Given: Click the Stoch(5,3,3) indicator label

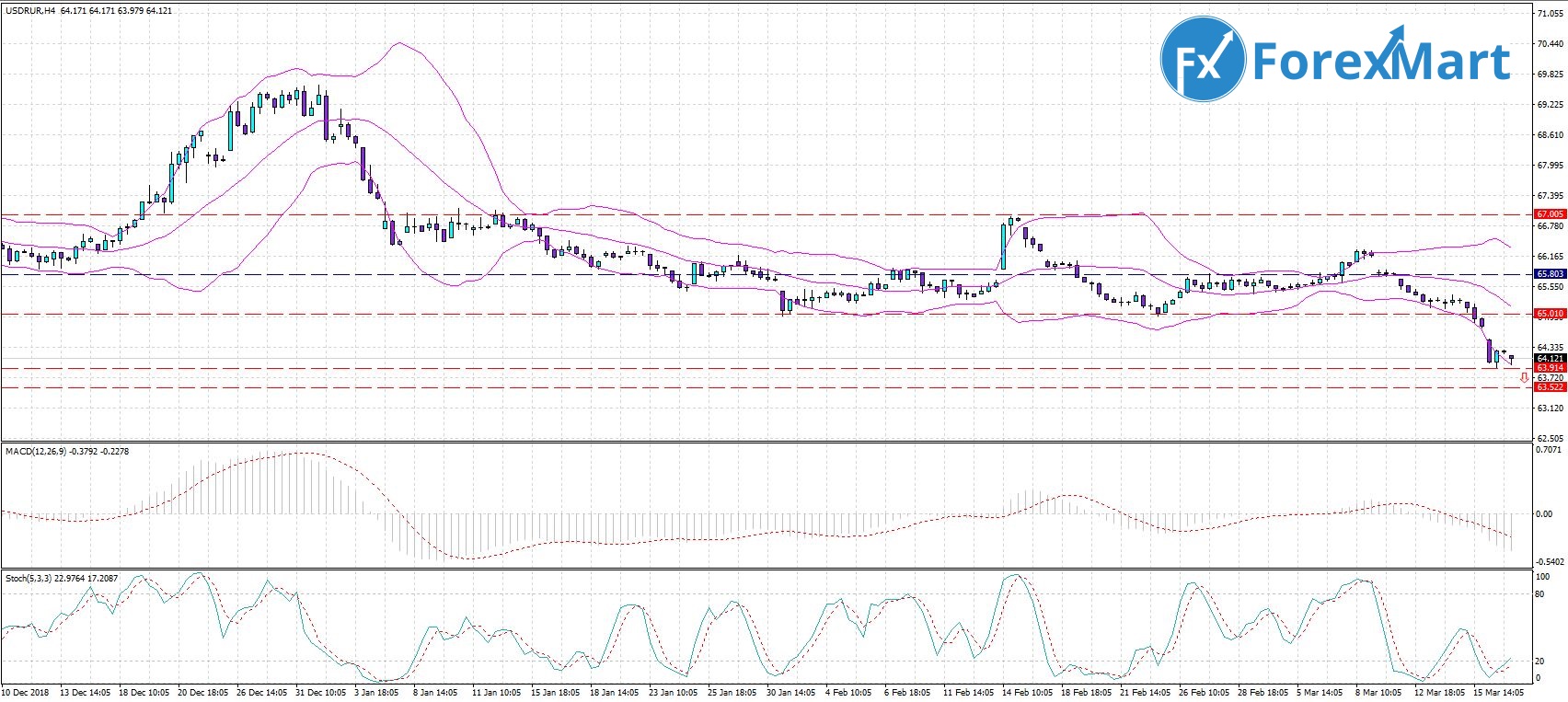Looking at the screenshot, I should (29, 578).
